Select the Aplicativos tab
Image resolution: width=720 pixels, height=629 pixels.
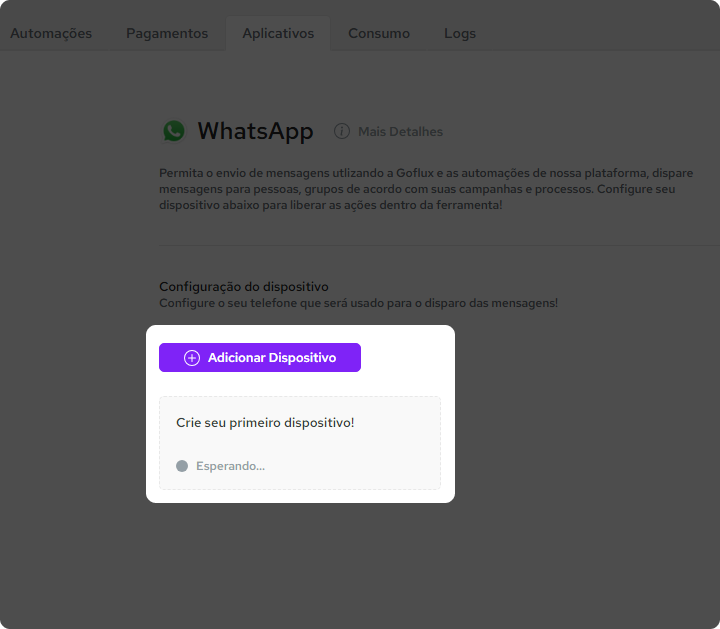point(278,34)
